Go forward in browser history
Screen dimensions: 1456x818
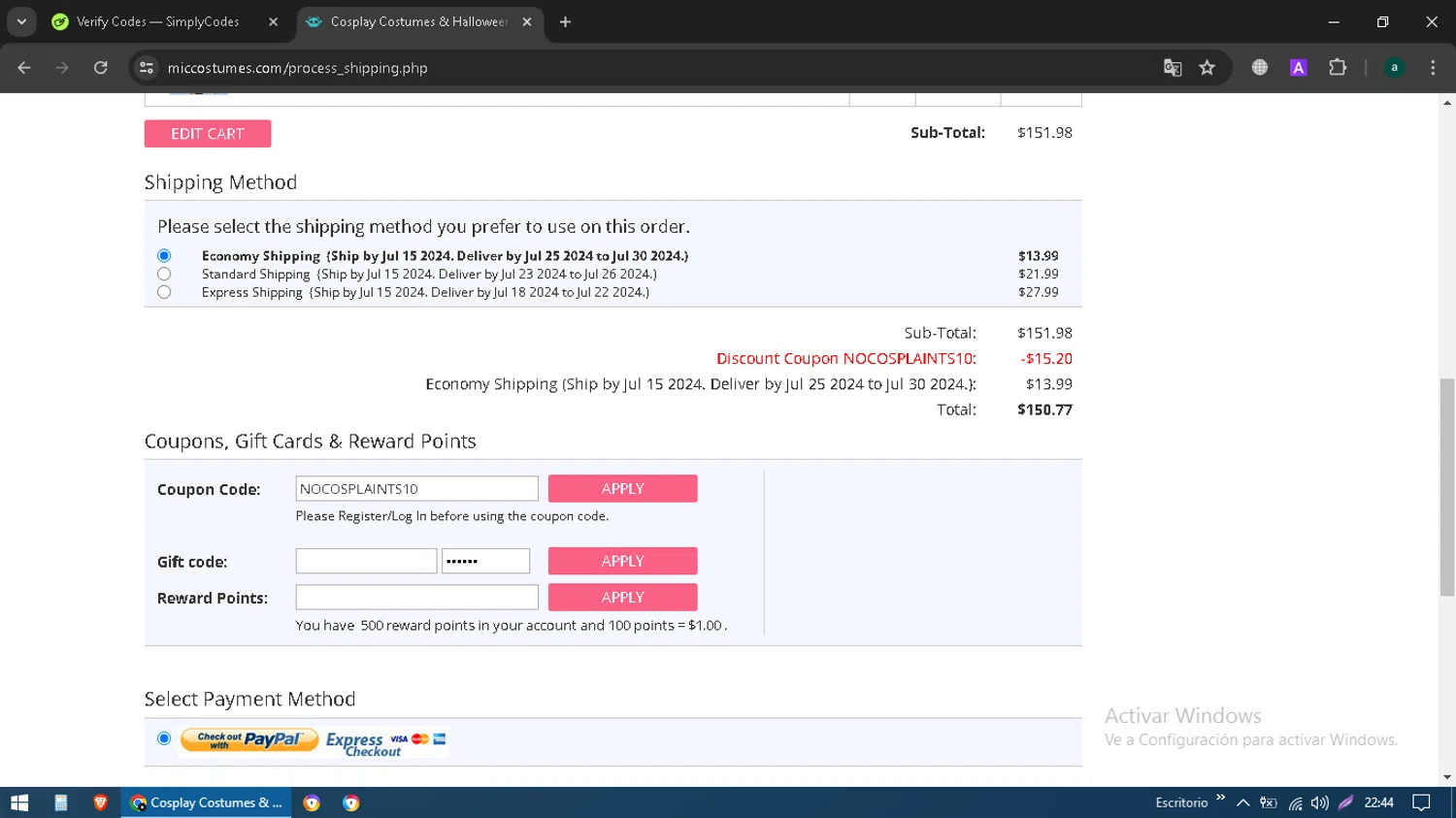[x=62, y=68]
